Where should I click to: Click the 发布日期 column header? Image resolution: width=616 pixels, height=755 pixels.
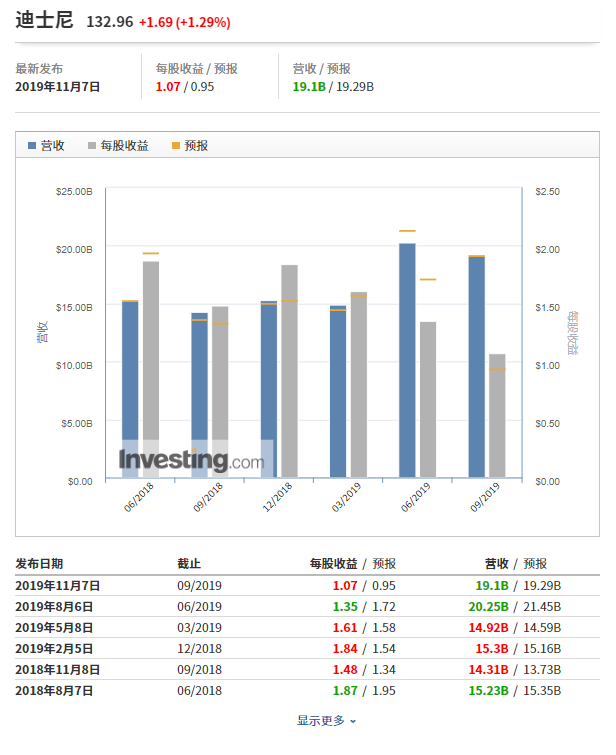pyautogui.click(x=39, y=564)
